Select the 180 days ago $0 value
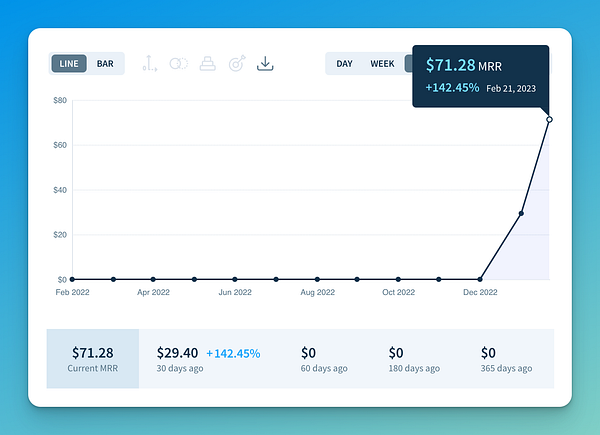600x435 pixels. tap(396, 353)
